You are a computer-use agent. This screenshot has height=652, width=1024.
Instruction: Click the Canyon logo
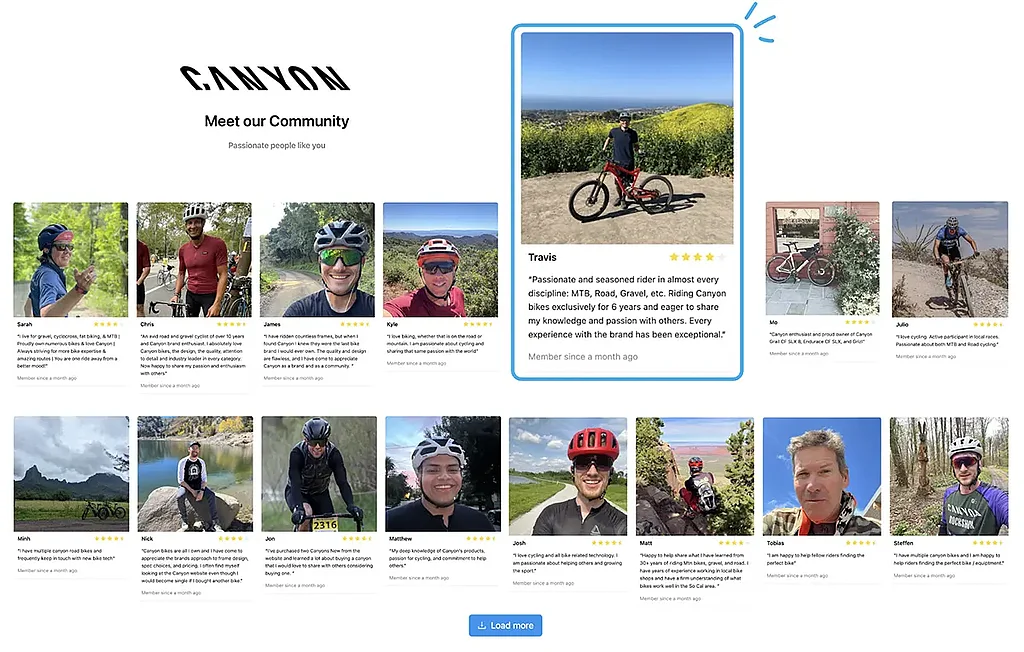pyautogui.click(x=264, y=78)
